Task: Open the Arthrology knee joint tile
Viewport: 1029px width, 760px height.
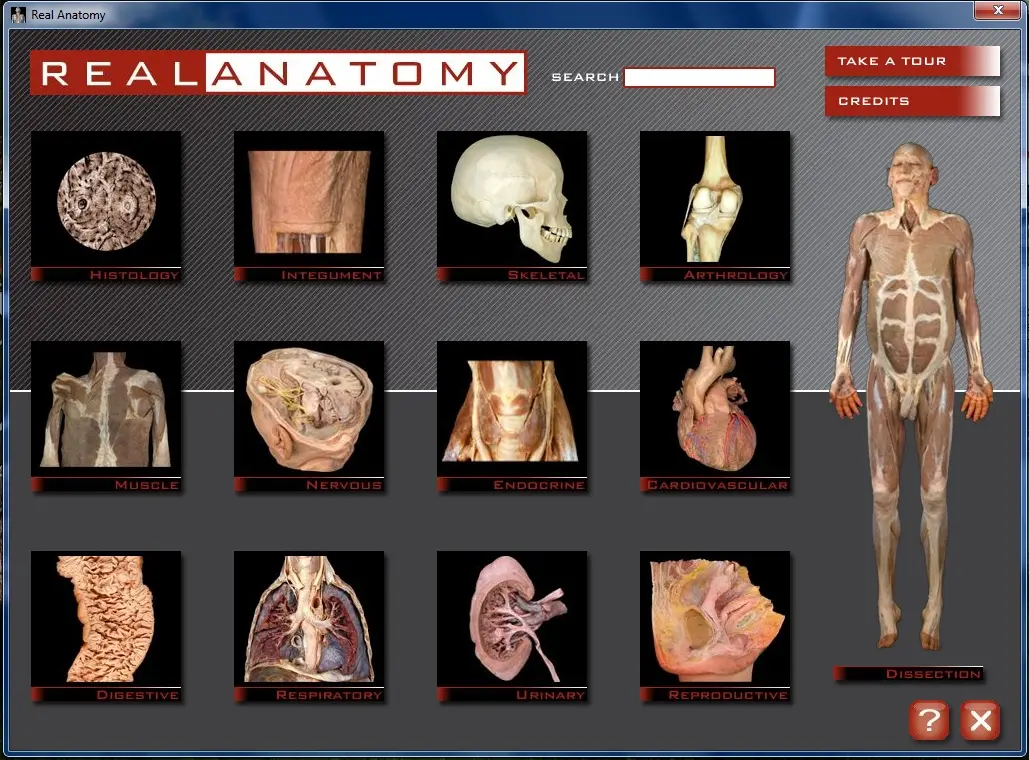Action: (715, 206)
